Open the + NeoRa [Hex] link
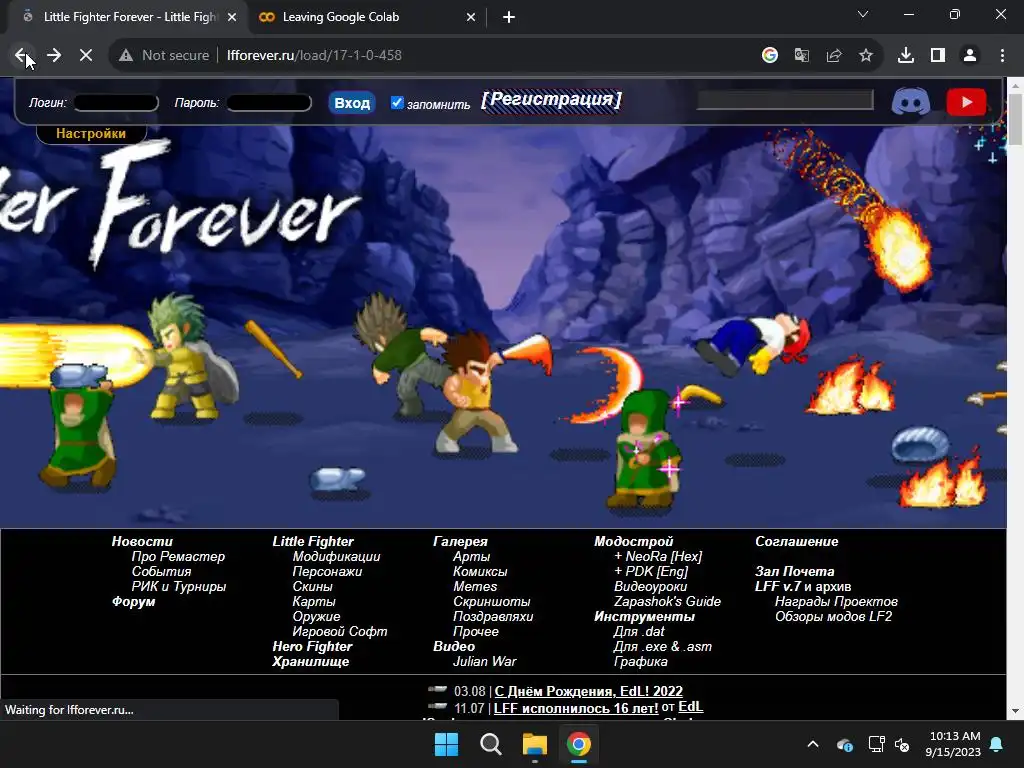 click(x=658, y=556)
